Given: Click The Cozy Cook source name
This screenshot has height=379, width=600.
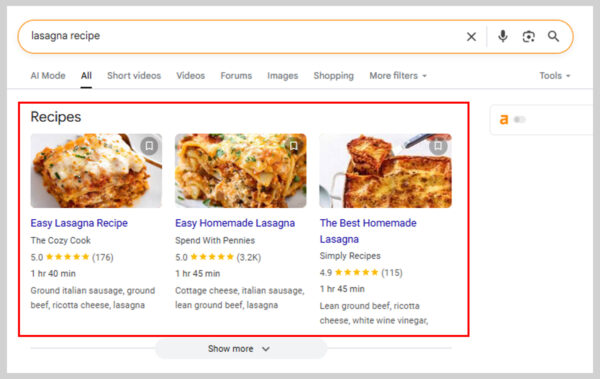Looking at the screenshot, I should pyautogui.click(x=60, y=240).
